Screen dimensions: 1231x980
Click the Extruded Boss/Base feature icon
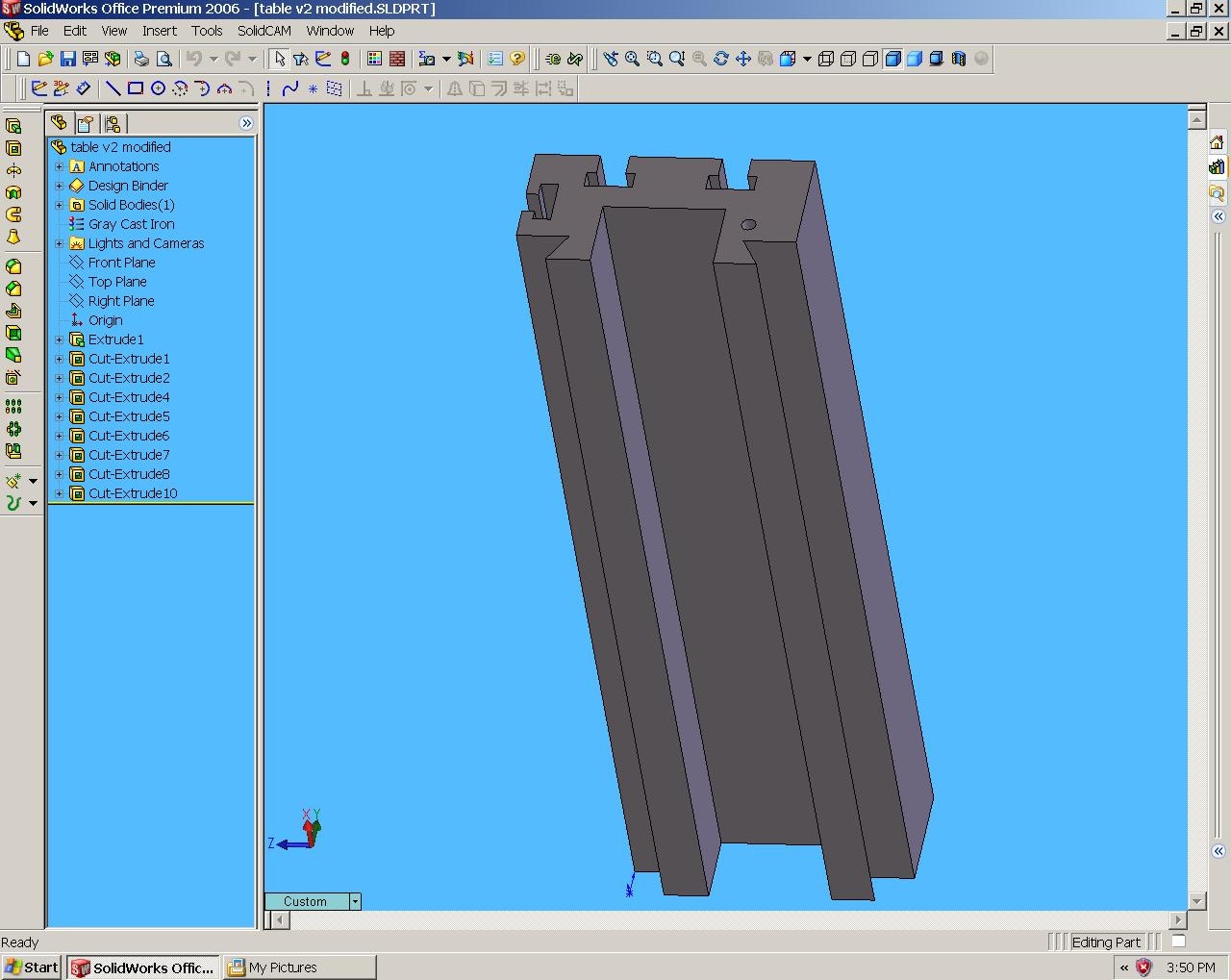[13, 126]
